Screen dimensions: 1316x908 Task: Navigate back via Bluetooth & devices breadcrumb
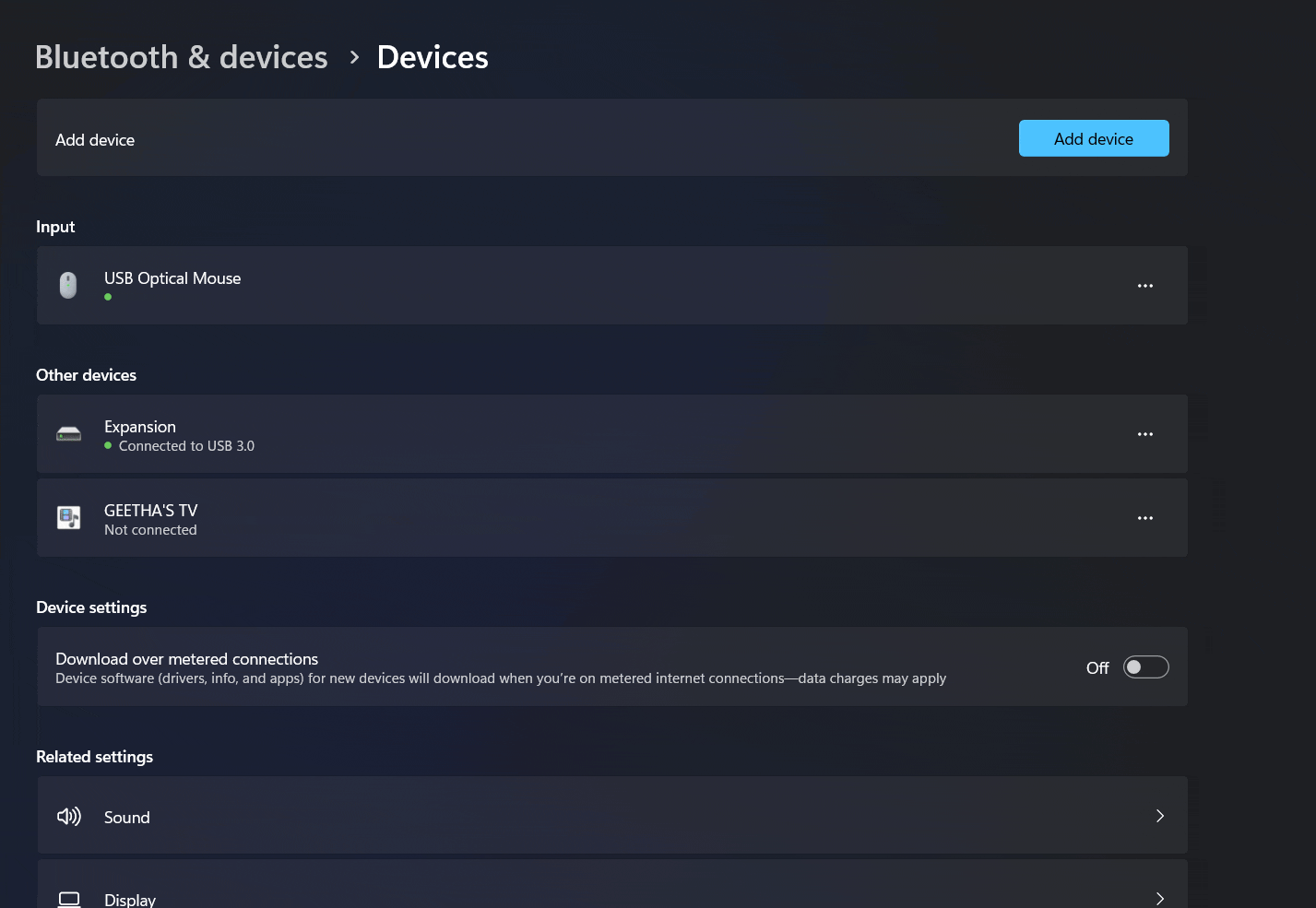pos(181,57)
